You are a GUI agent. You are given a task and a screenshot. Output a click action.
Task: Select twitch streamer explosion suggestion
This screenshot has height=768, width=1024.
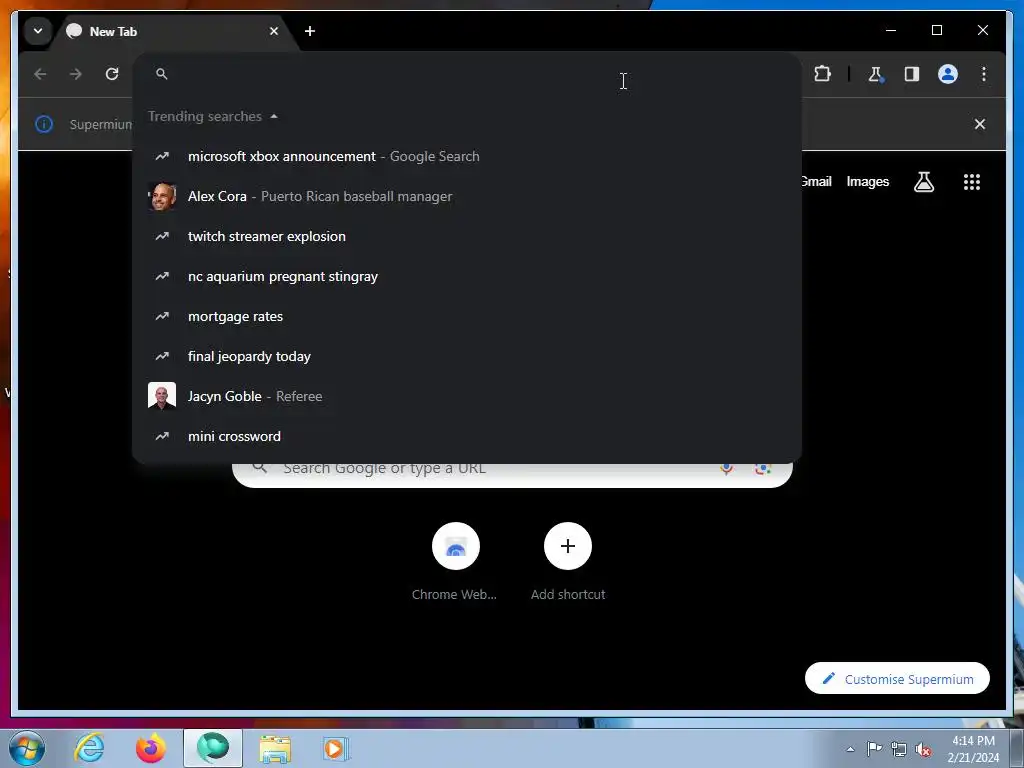[467, 236]
